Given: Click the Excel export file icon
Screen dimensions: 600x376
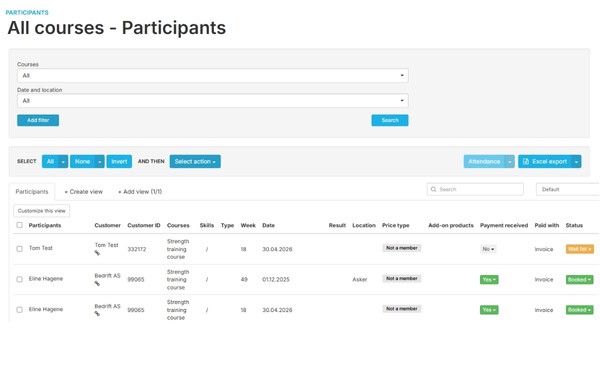Looking at the screenshot, I should (x=526, y=161).
